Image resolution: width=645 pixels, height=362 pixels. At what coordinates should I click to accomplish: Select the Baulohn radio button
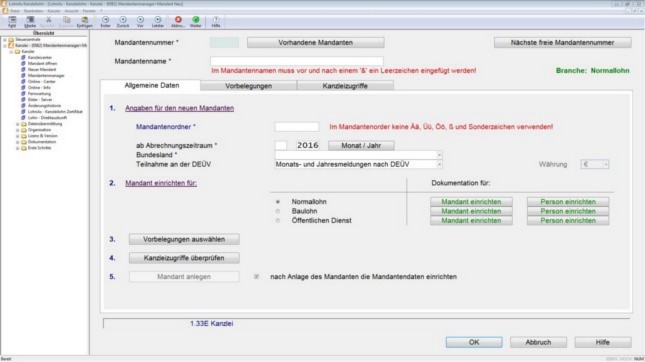[x=278, y=211]
